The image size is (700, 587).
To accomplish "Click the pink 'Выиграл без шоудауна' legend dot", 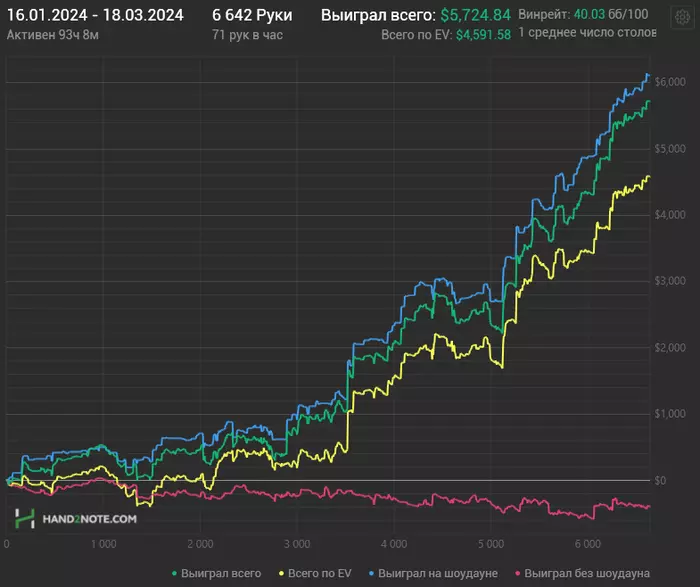I will (x=518, y=574).
